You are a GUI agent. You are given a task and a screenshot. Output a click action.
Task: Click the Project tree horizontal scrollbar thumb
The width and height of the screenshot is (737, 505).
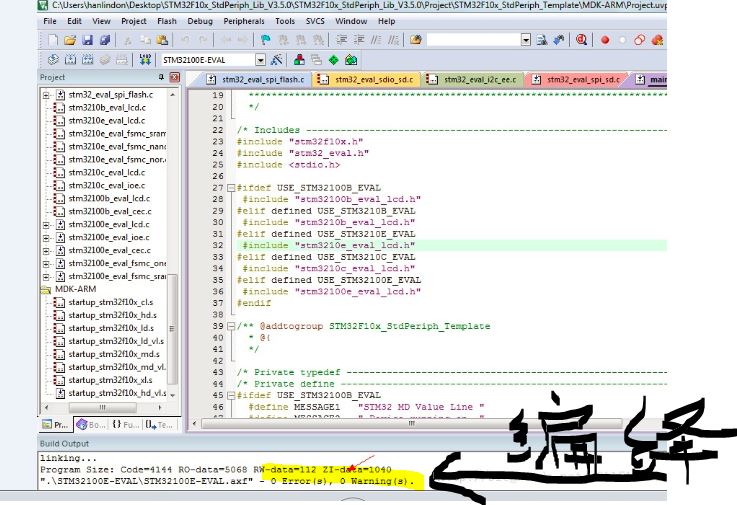click(x=102, y=407)
